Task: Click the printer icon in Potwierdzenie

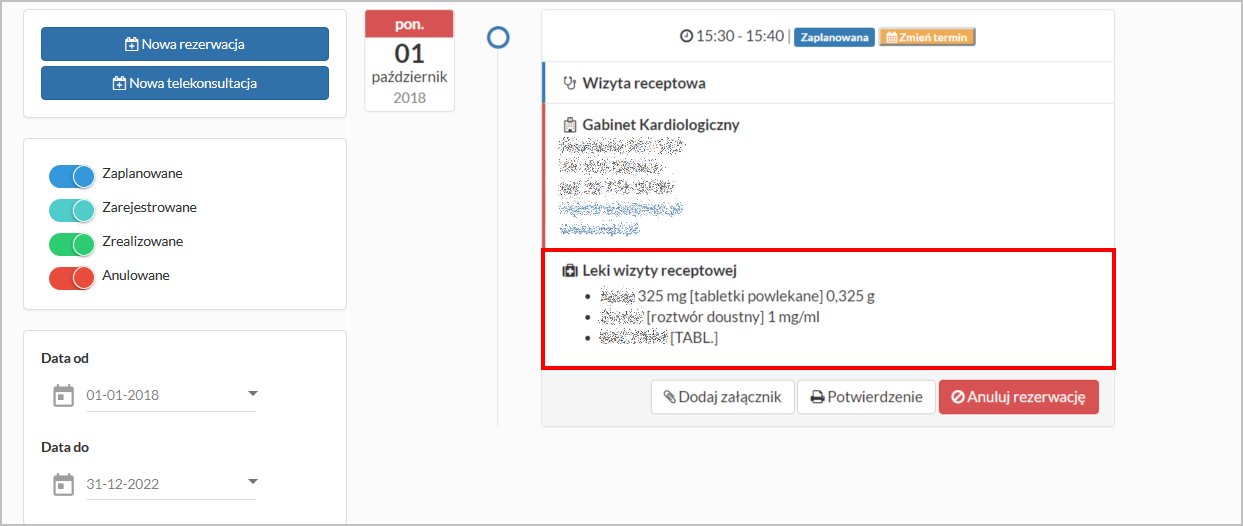Action: pyautogui.click(x=817, y=397)
